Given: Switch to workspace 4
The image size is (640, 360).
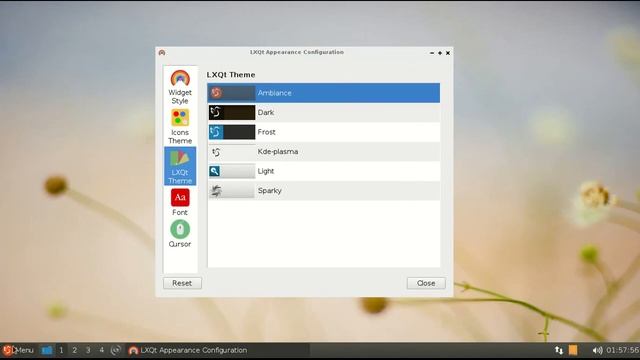Looking at the screenshot, I should coord(102,350).
